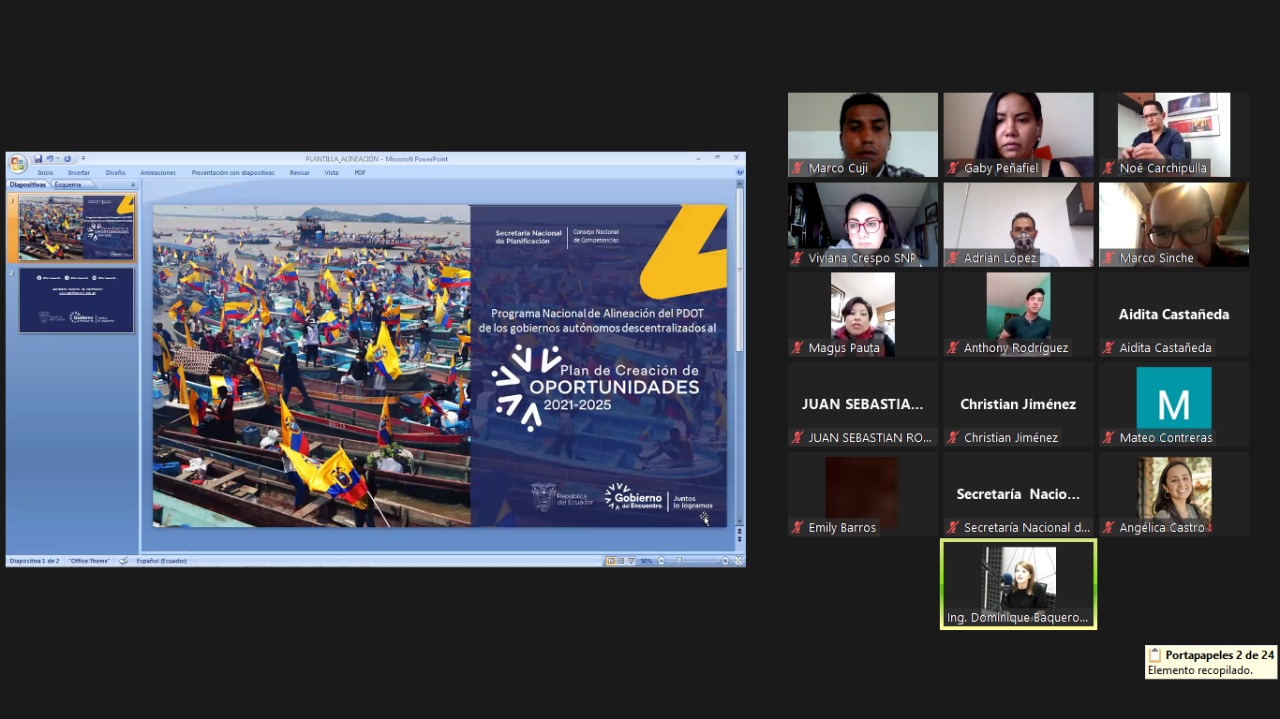
Task: Close the slides thumbnail pane
Action: 133,185
